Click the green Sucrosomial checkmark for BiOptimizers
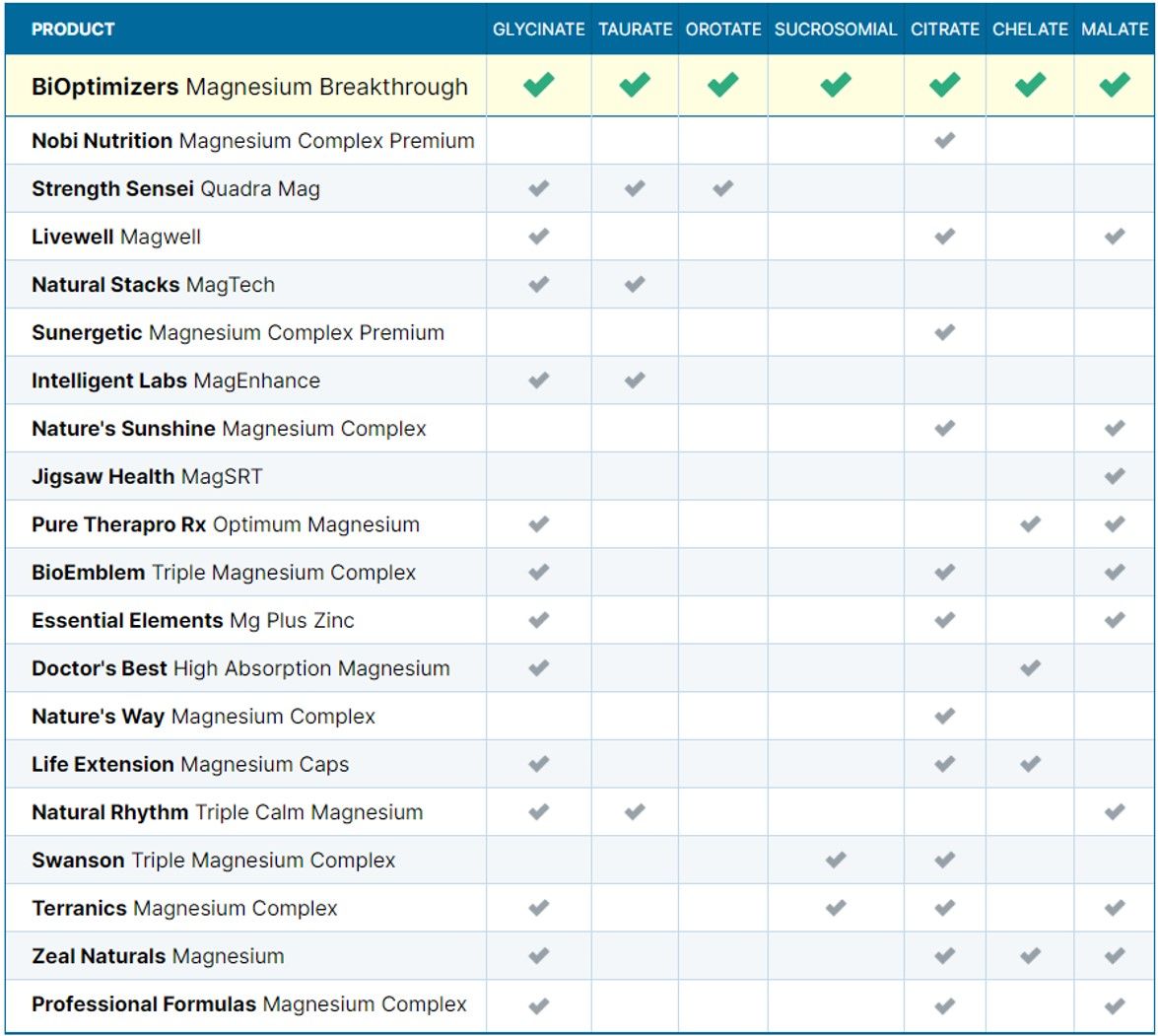The image size is (1158, 1036). (x=836, y=85)
